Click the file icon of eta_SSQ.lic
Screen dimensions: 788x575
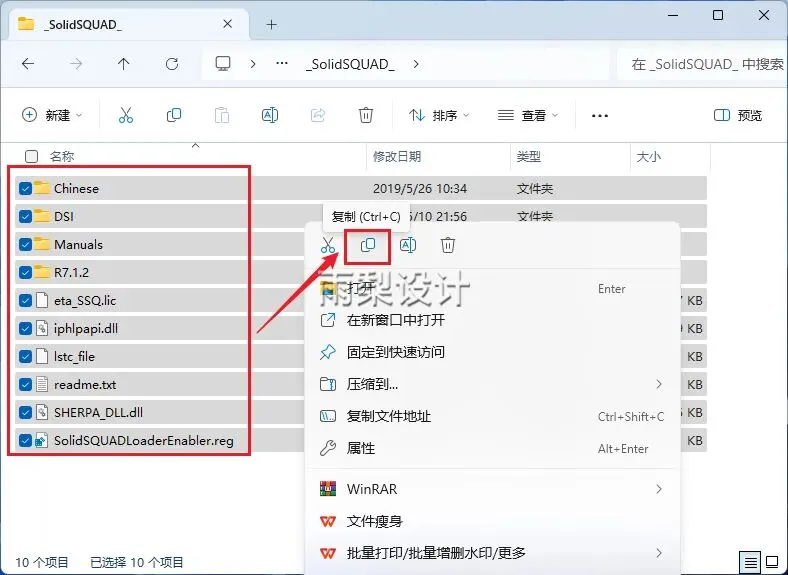pyautogui.click(x=42, y=300)
